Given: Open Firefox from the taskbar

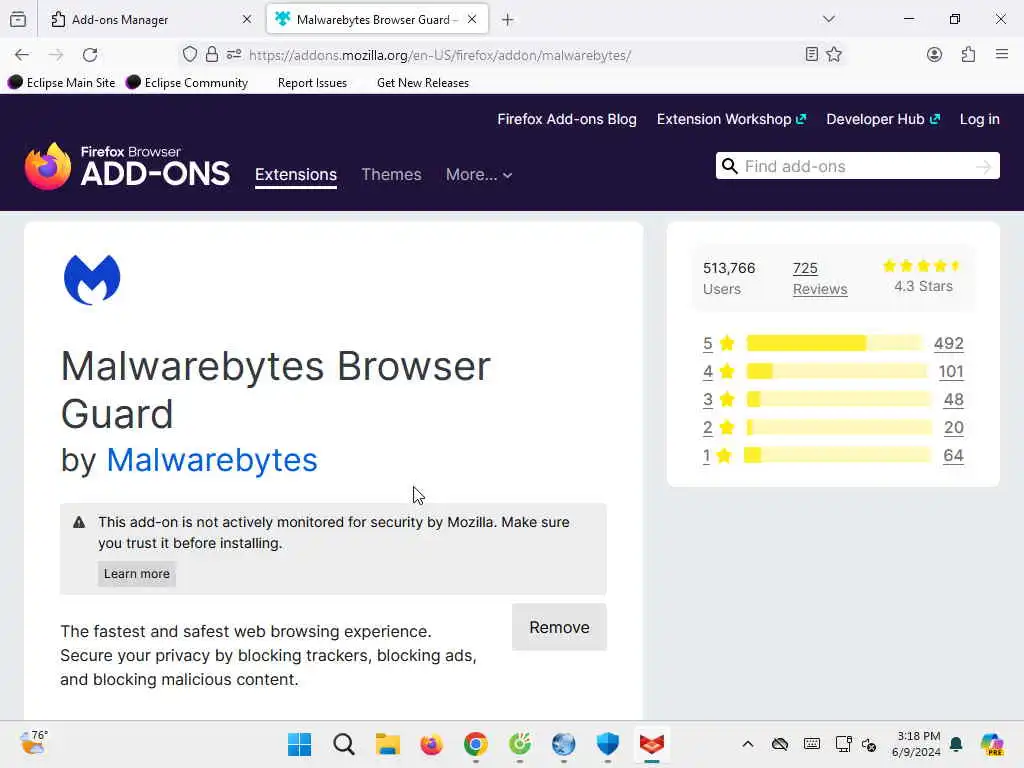Looking at the screenshot, I should tap(432, 744).
